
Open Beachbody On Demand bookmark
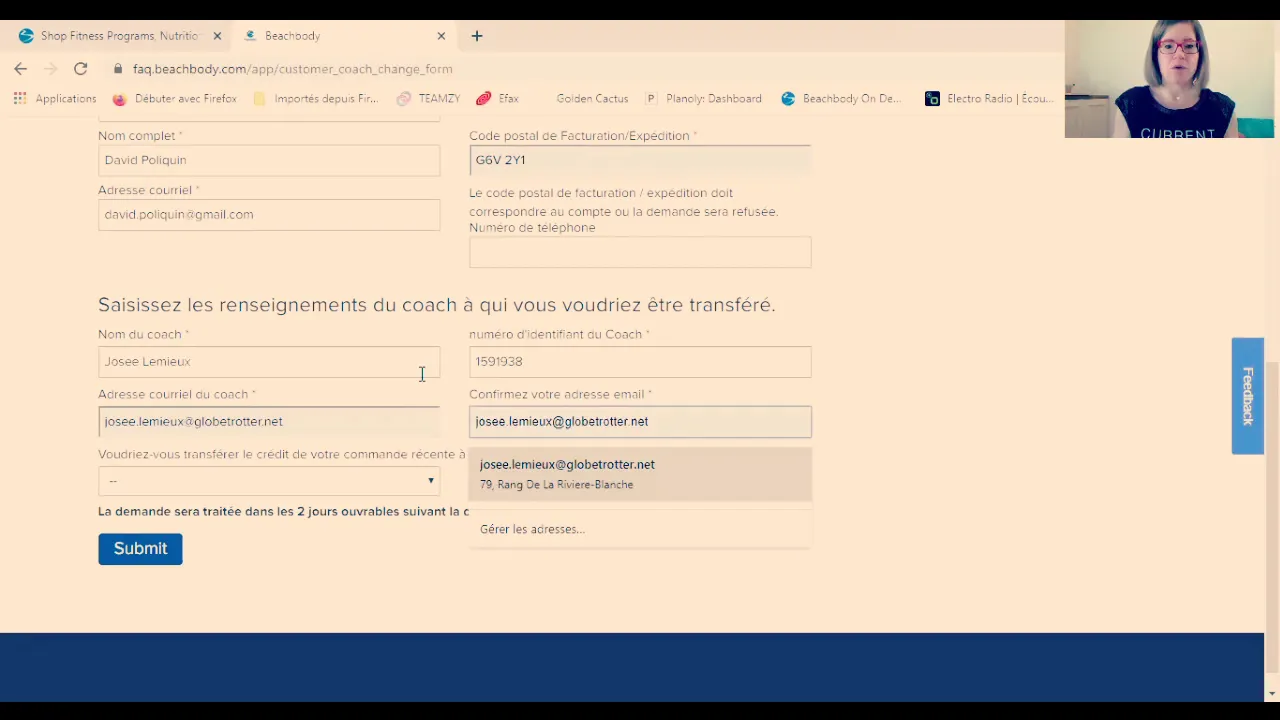click(x=842, y=98)
